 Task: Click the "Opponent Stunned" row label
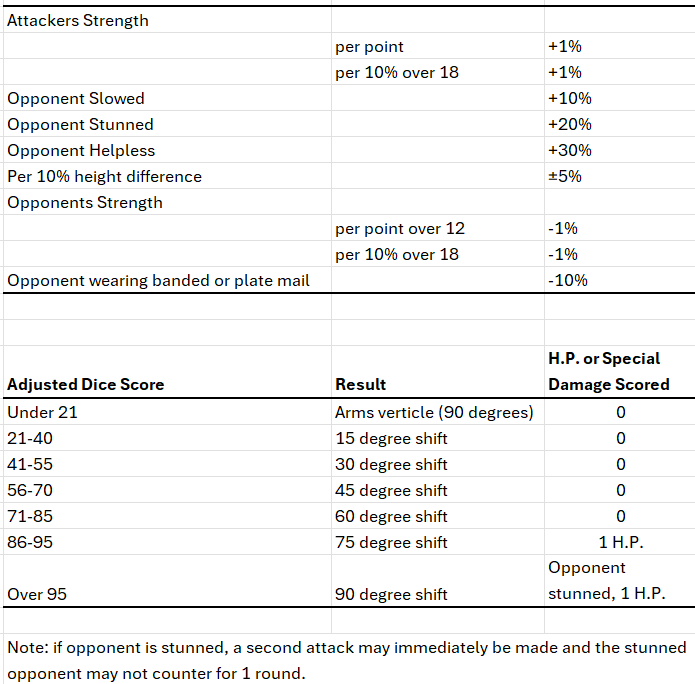coord(80,125)
